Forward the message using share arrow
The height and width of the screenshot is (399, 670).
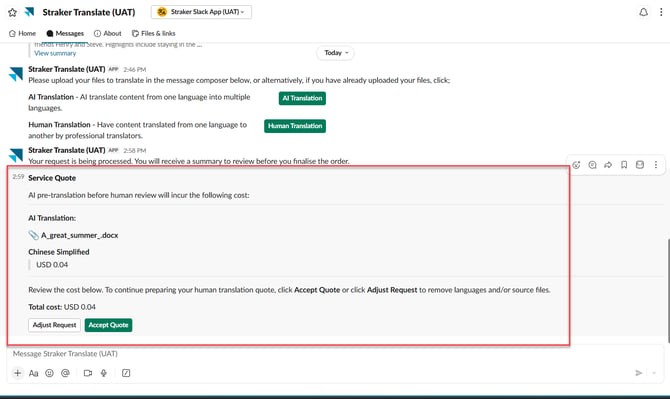pos(608,165)
